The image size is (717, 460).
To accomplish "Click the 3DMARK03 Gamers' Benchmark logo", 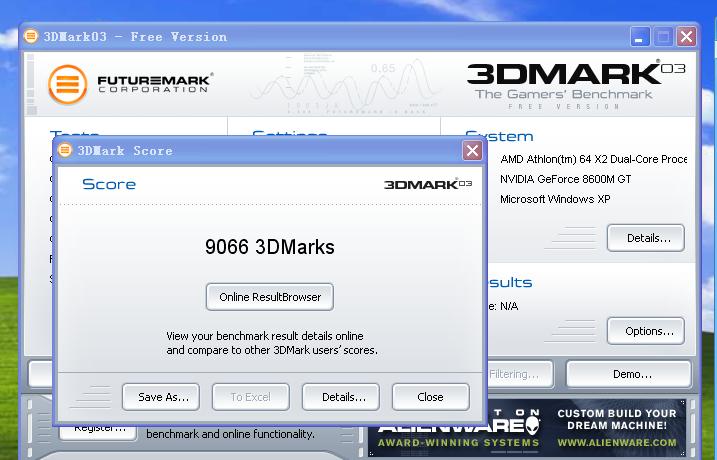I will coord(575,84).
